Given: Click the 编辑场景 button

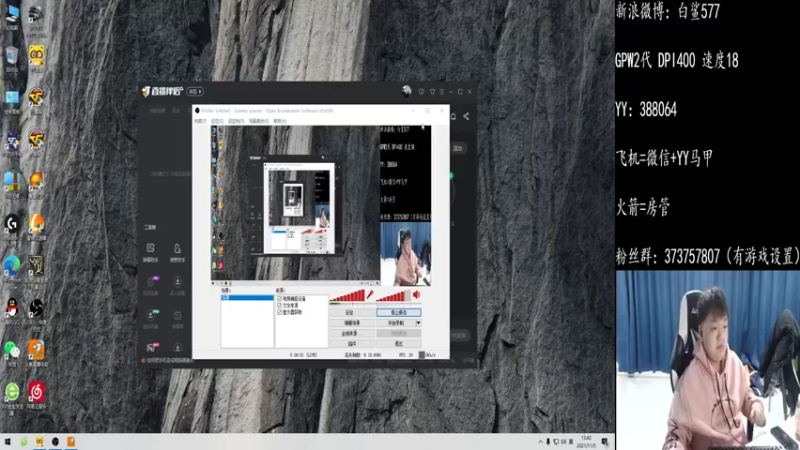Looking at the screenshot, I should (352, 323).
